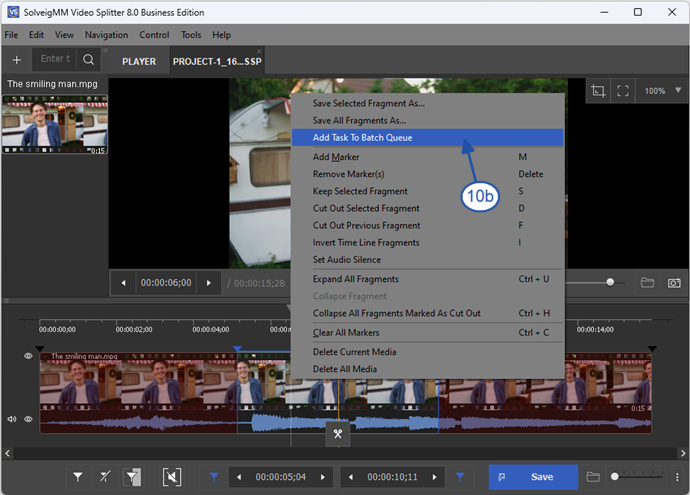Close the PROJECT-1_16...SSP tab

[259, 51]
